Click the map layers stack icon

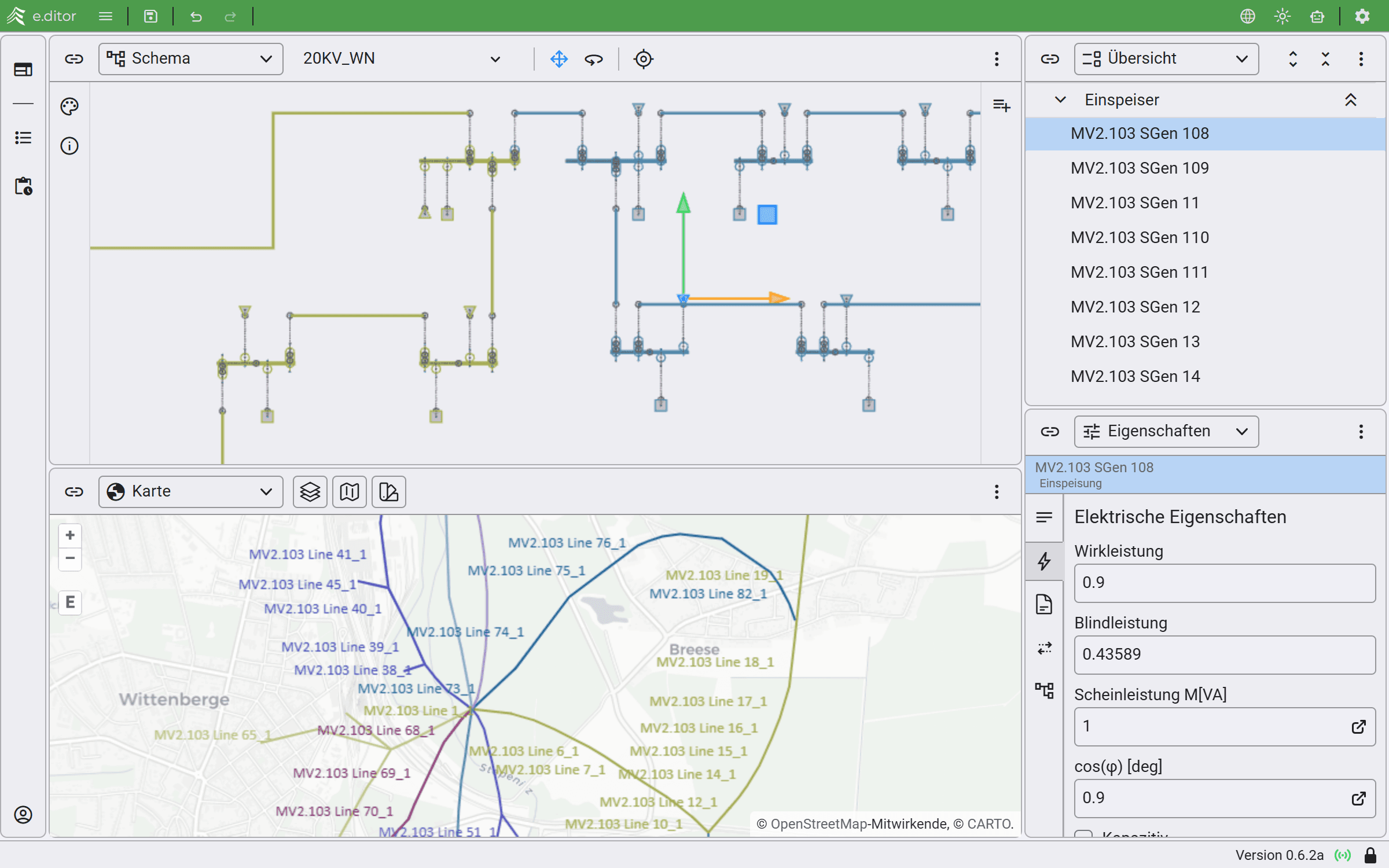[x=310, y=492]
